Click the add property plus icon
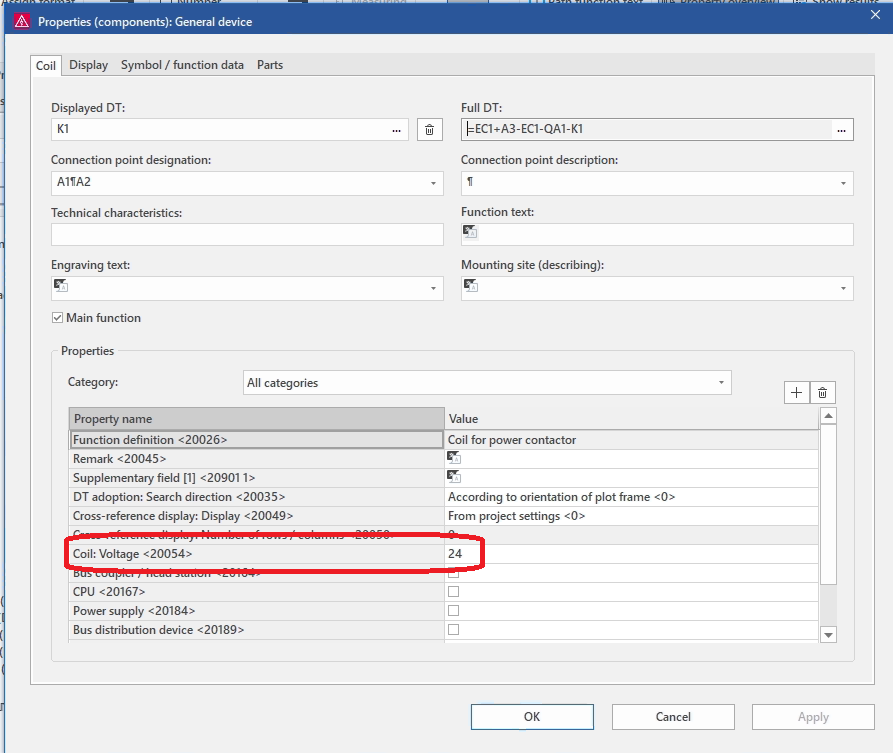 pyautogui.click(x=796, y=393)
